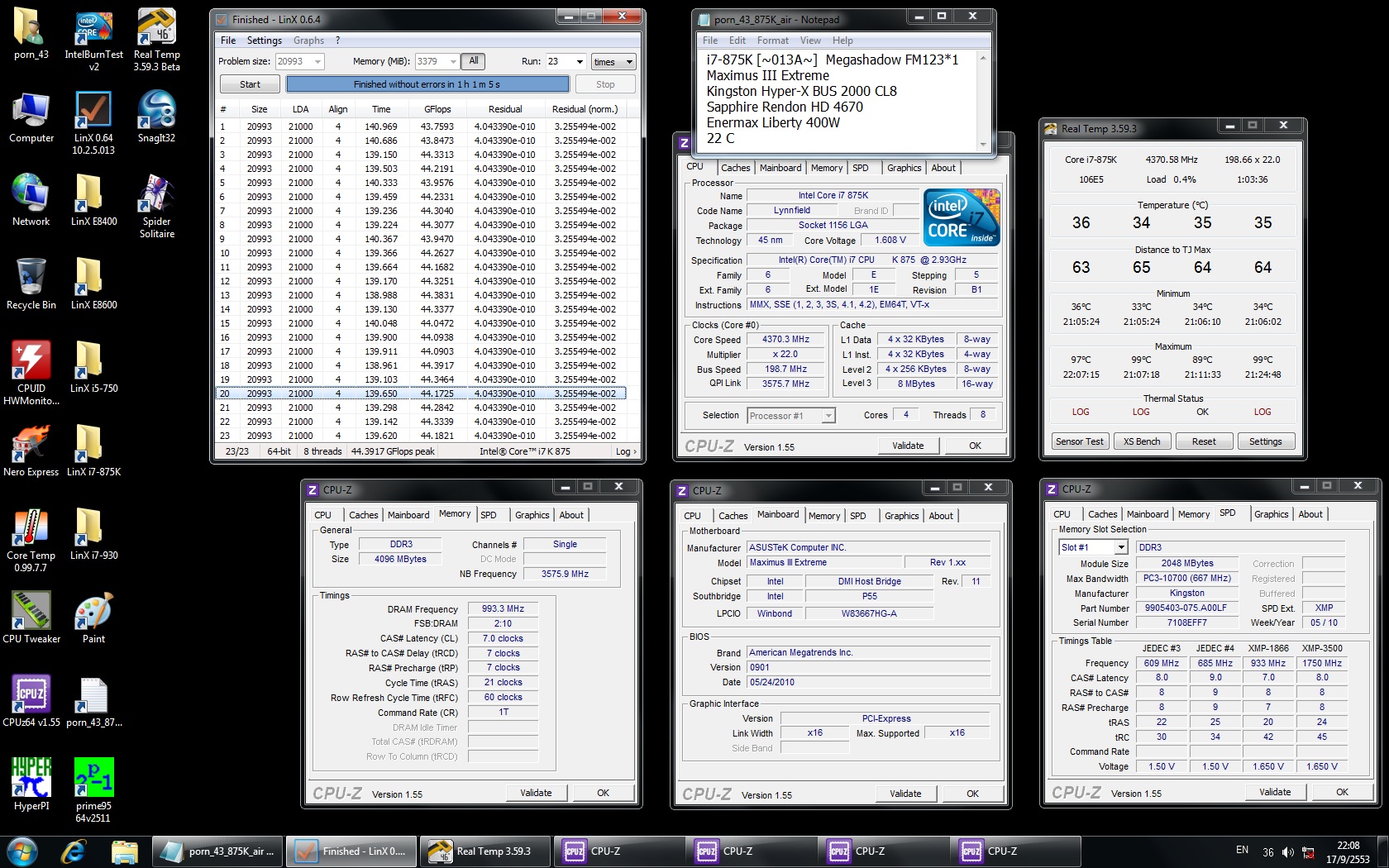Click OK in the CPU-Z Memory window
1389x868 pixels.
click(604, 793)
